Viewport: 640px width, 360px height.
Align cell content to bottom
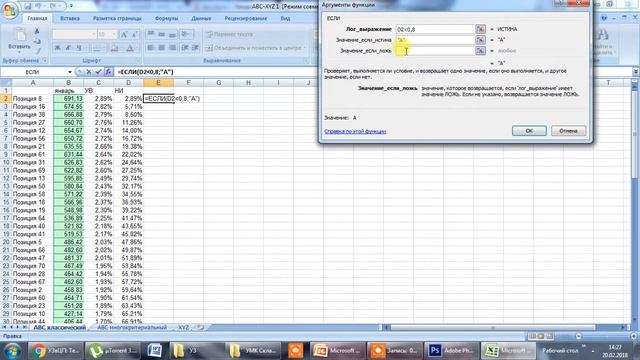point(173,34)
